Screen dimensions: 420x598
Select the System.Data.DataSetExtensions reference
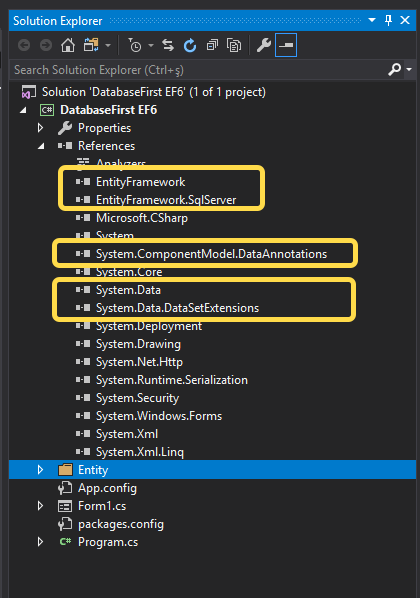(x=177, y=308)
